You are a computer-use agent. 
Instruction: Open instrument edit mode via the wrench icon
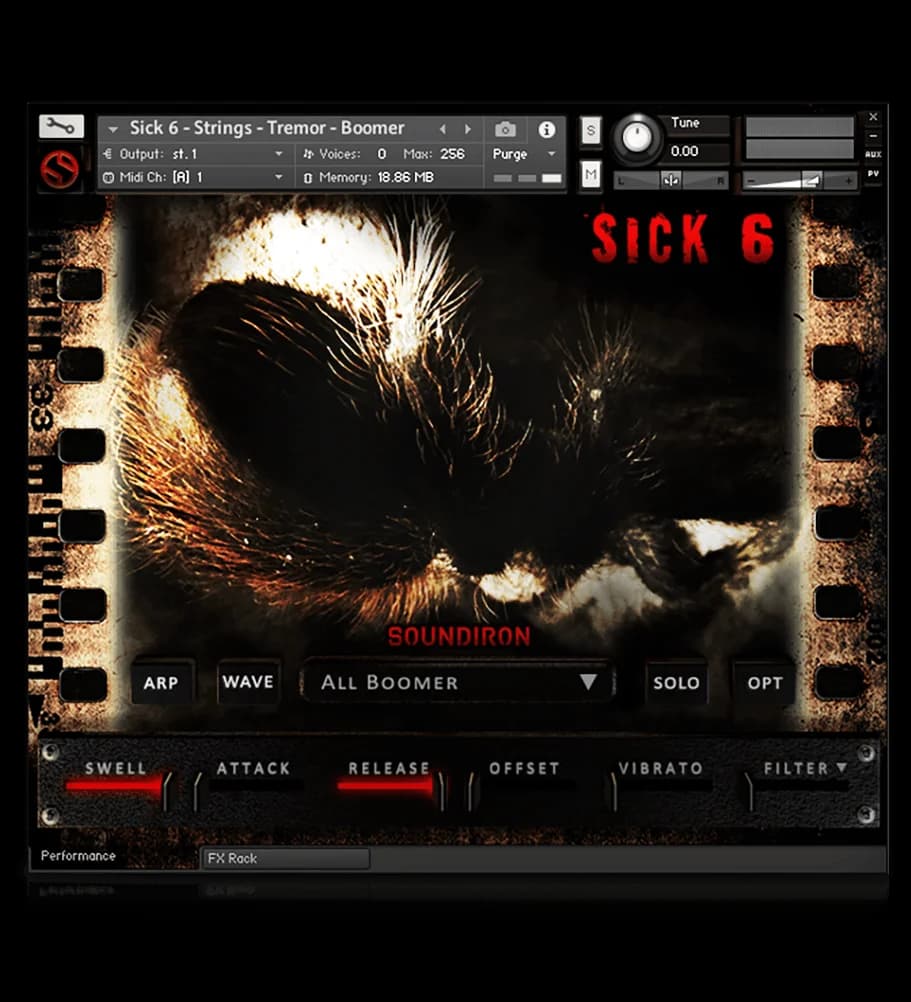point(58,125)
